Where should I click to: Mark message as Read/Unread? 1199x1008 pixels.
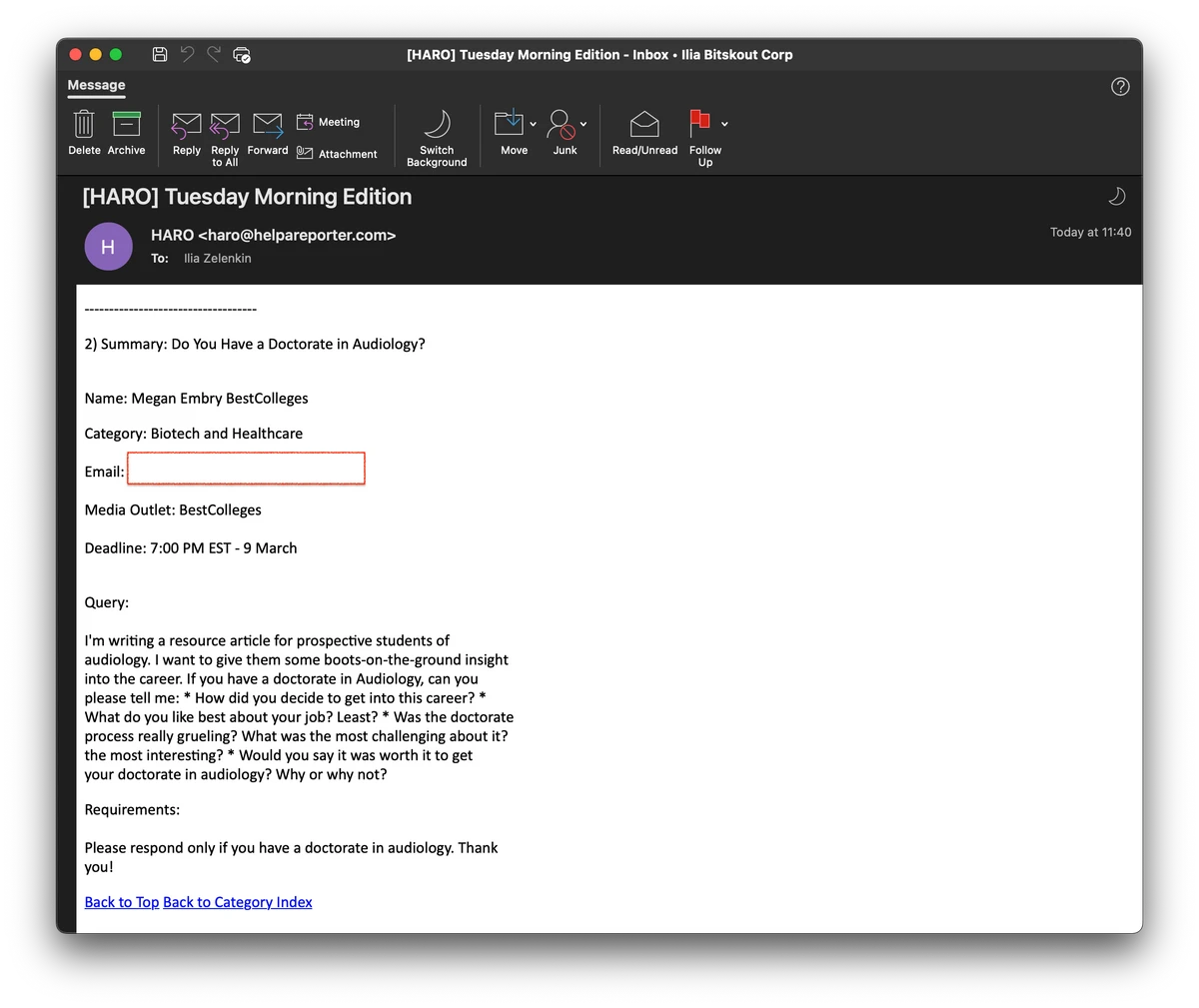pos(644,133)
